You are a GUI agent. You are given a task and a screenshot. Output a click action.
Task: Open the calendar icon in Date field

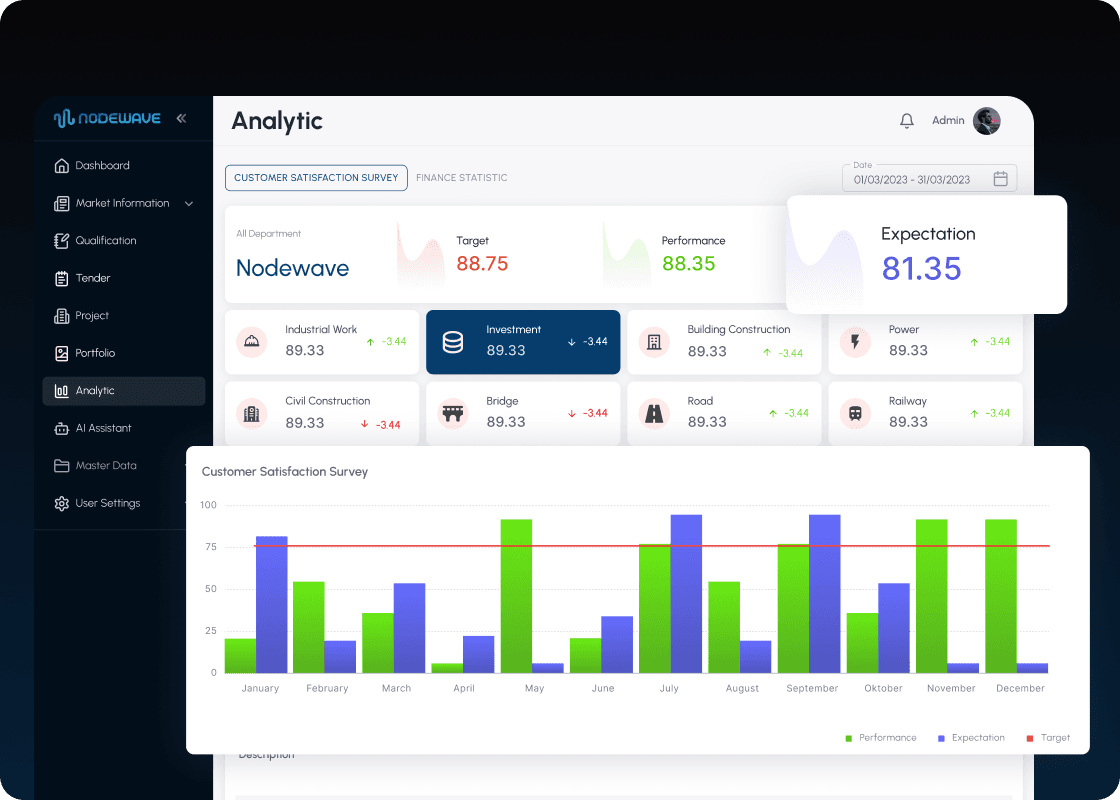tap(1001, 179)
